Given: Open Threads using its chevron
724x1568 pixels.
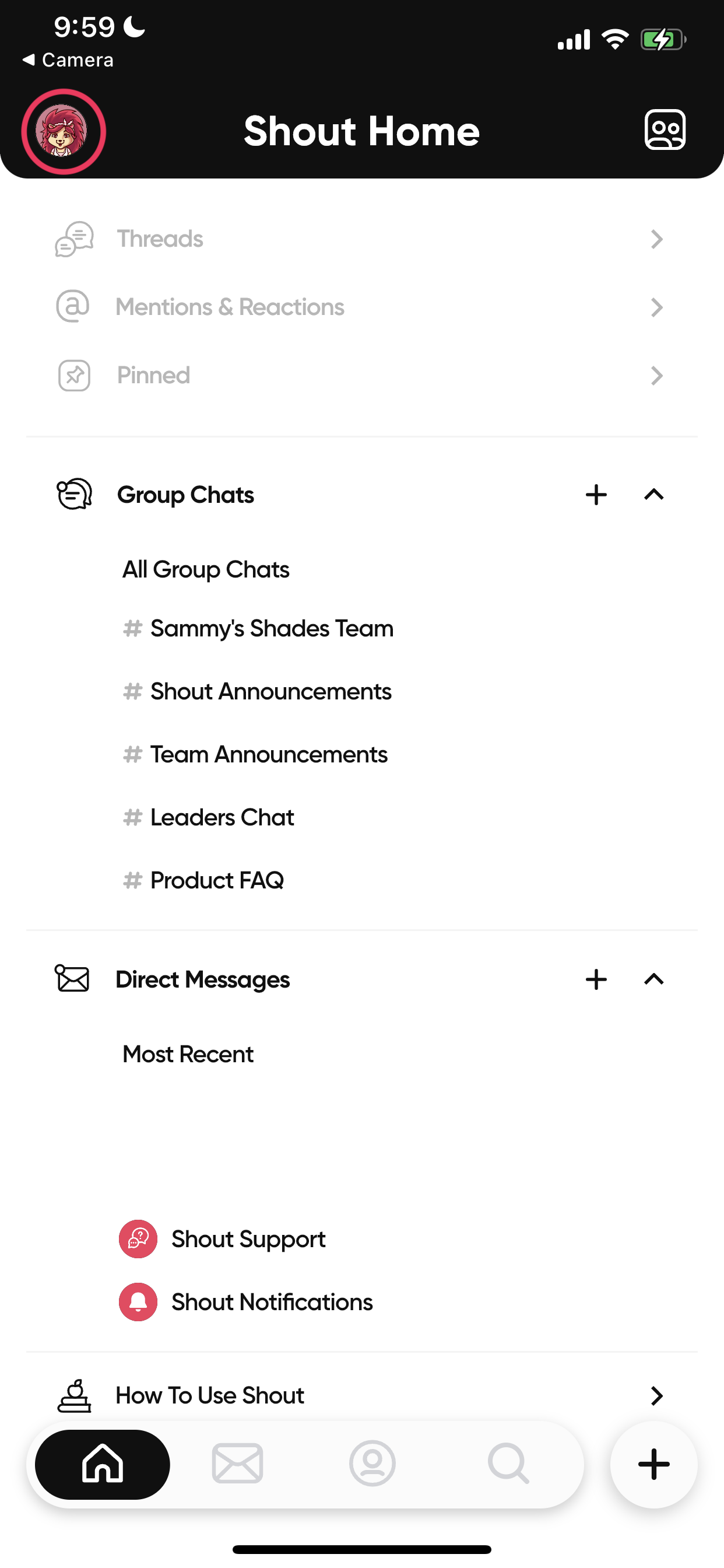Looking at the screenshot, I should (x=656, y=239).
